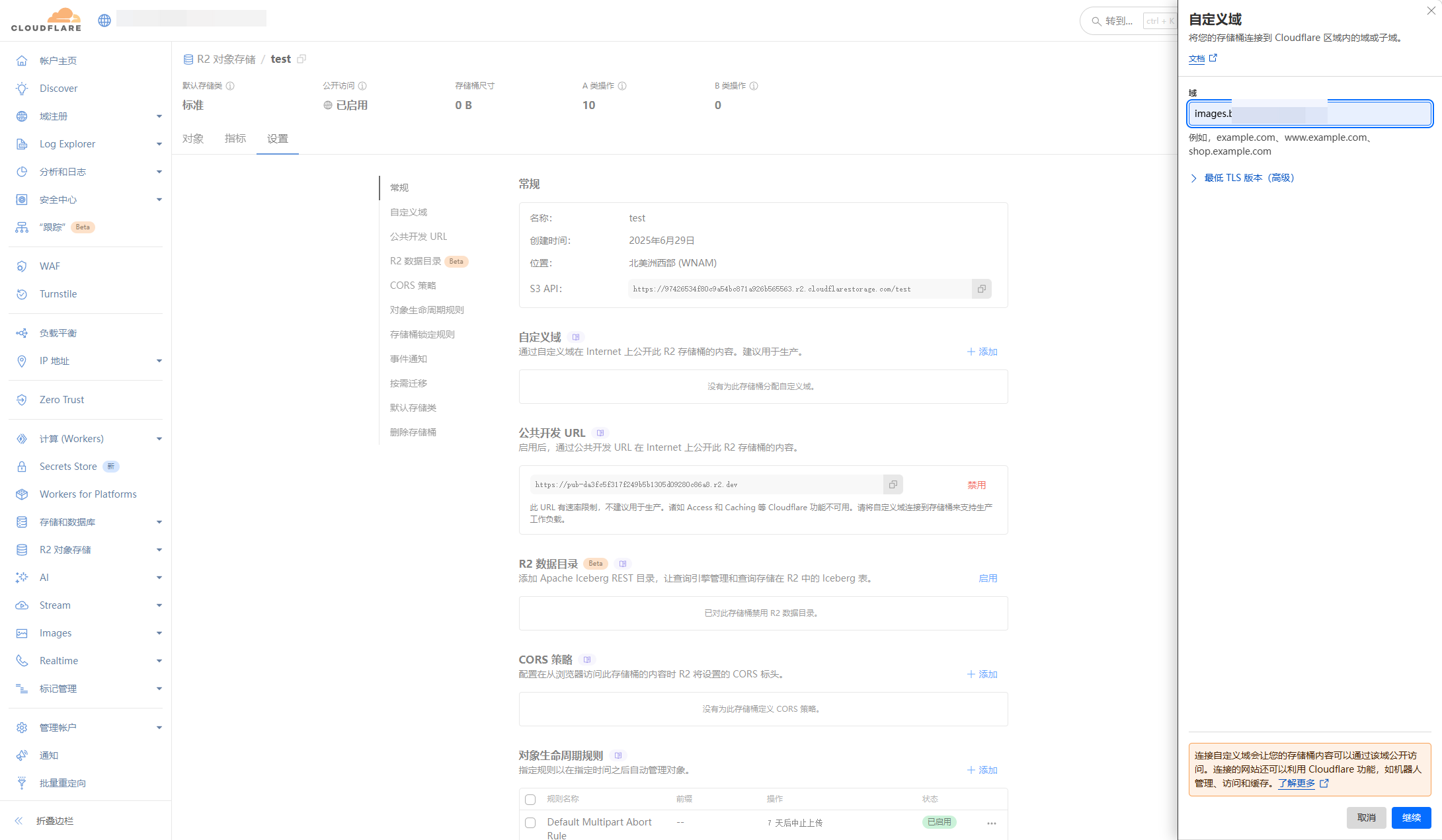The height and width of the screenshot is (840, 1442).
Task: Copy the public development URL
Action: pyautogui.click(x=893, y=484)
